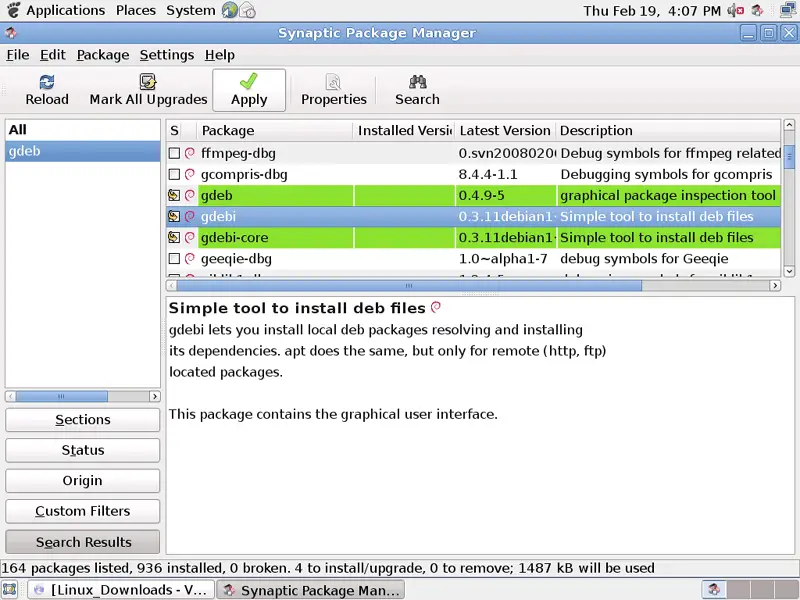
Task: Click the Sections filter button
Action: (83, 419)
